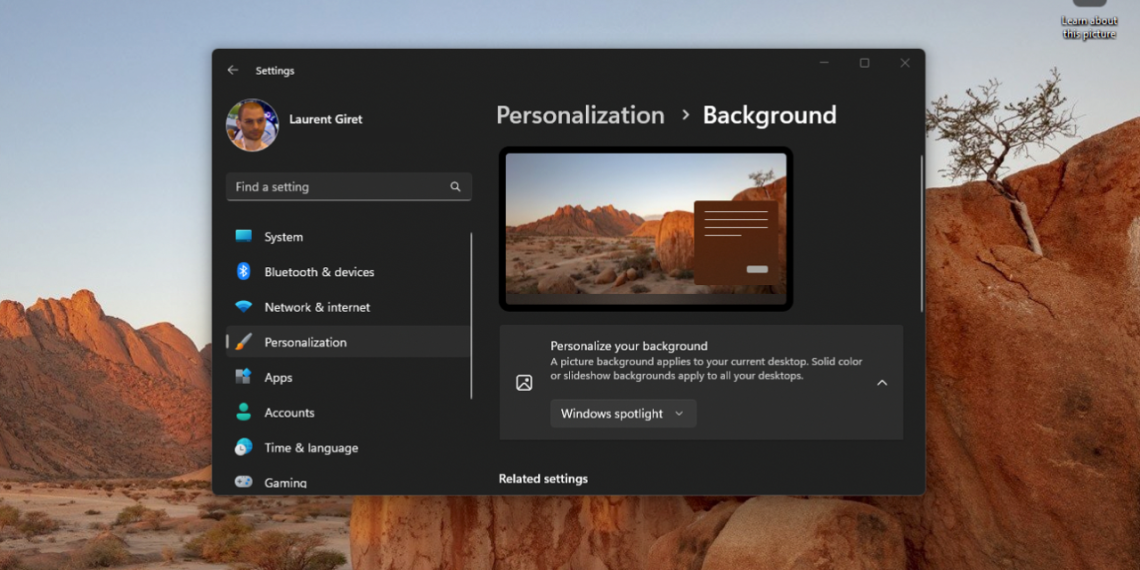Image resolution: width=1140 pixels, height=570 pixels.
Task: Collapse the Personalize your background section
Action: click(881, 382)
